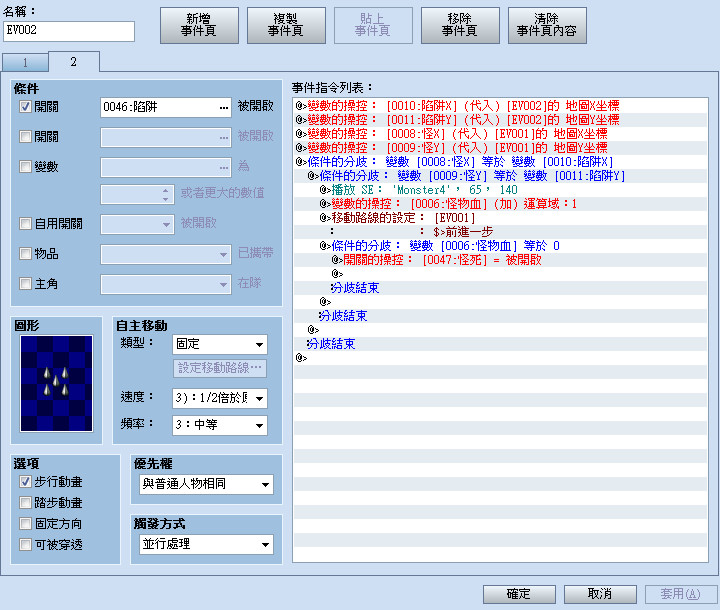This screenshot has height=610, width=720.
Task: Select command line 陷阱Y 代入 EV002 Y坐標
Action: click(x=501, y=120)
